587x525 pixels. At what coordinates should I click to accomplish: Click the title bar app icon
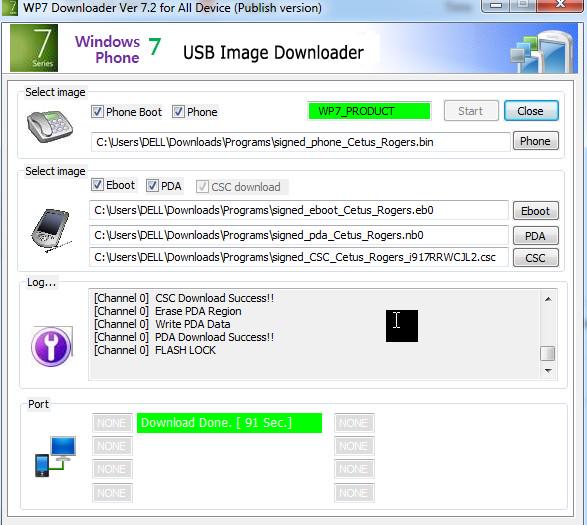pos(9,7)
